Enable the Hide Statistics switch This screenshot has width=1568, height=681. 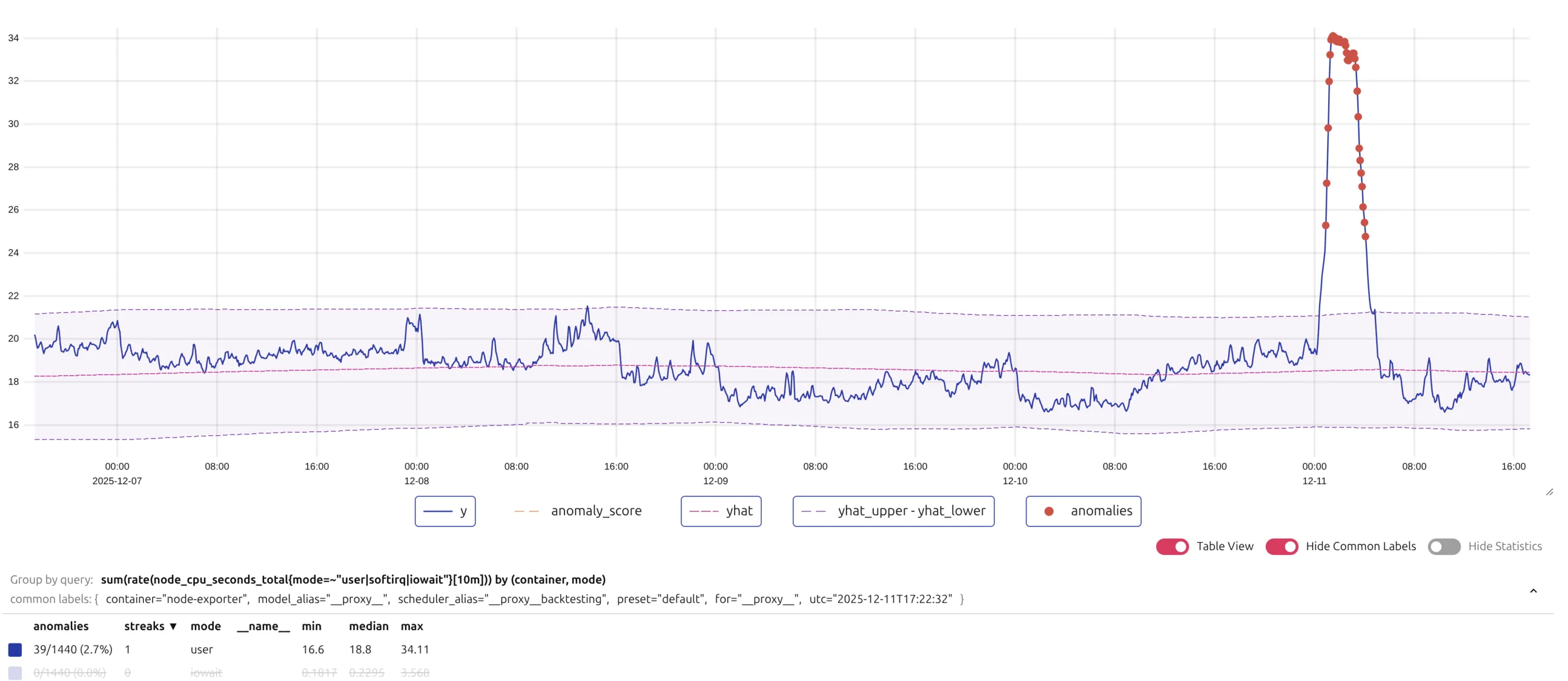tap(1444, 546)
